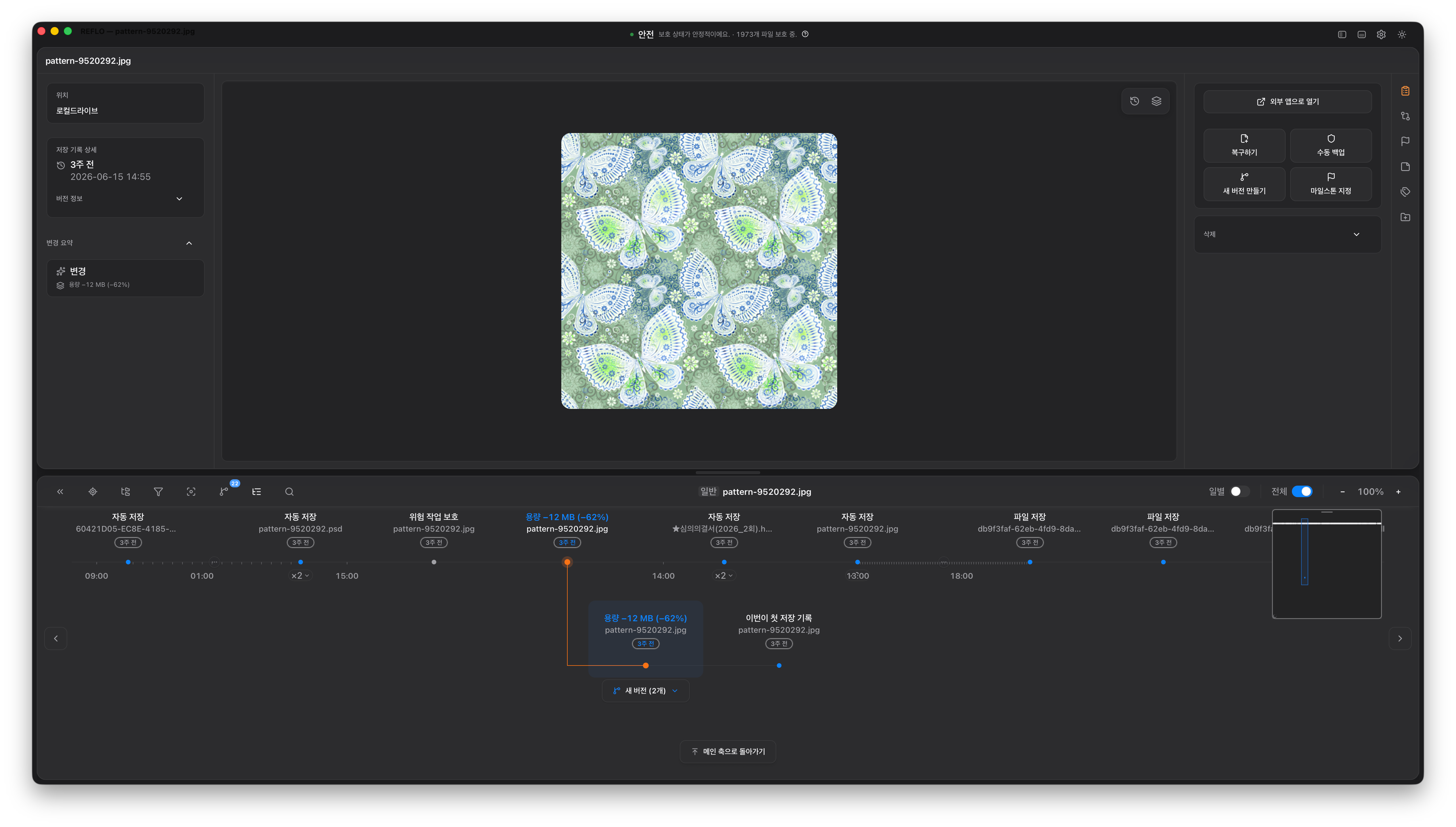Click the 일반 tag before filename

708,491
